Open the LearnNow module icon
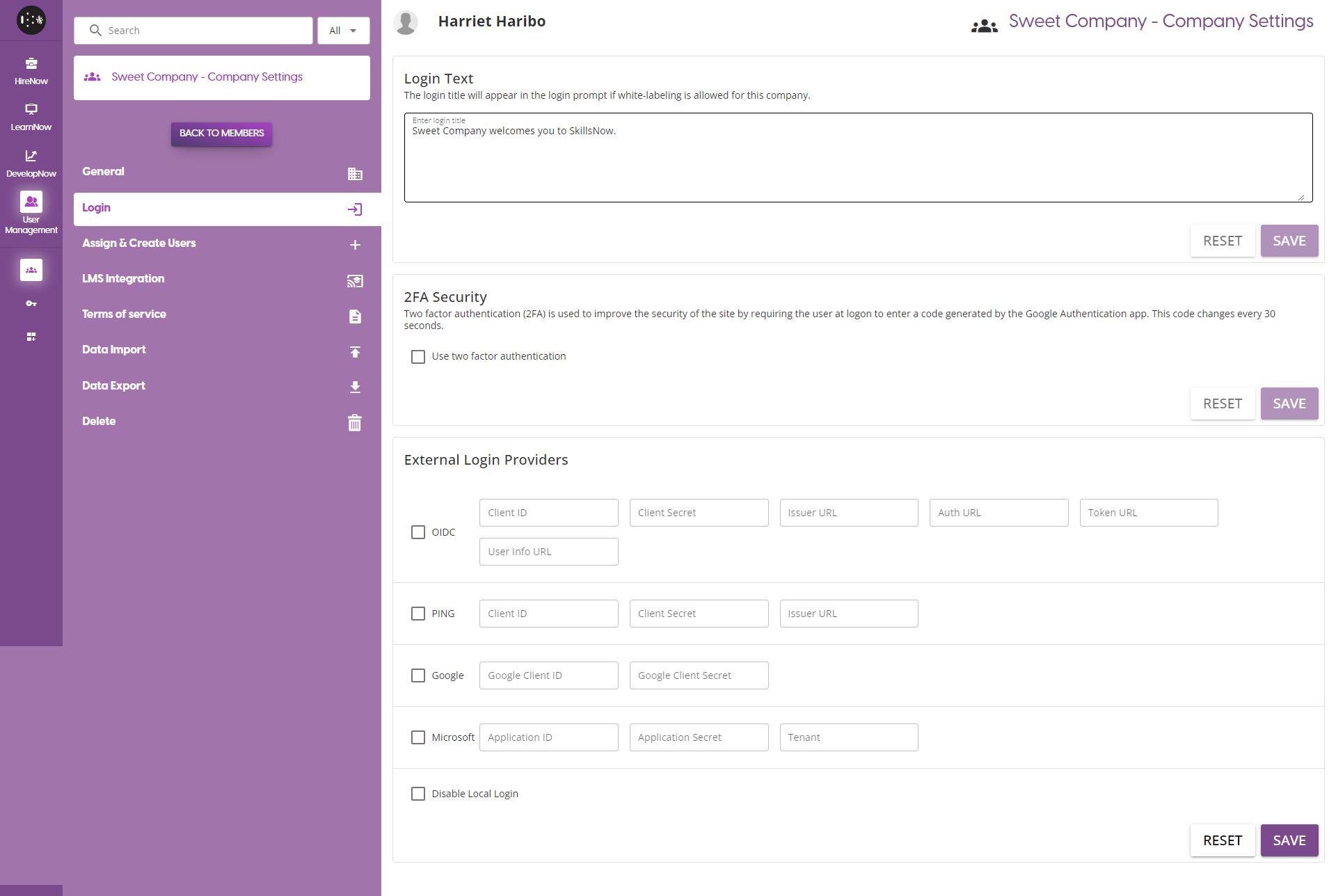The image size is (1336, 896). coord(31,109)
